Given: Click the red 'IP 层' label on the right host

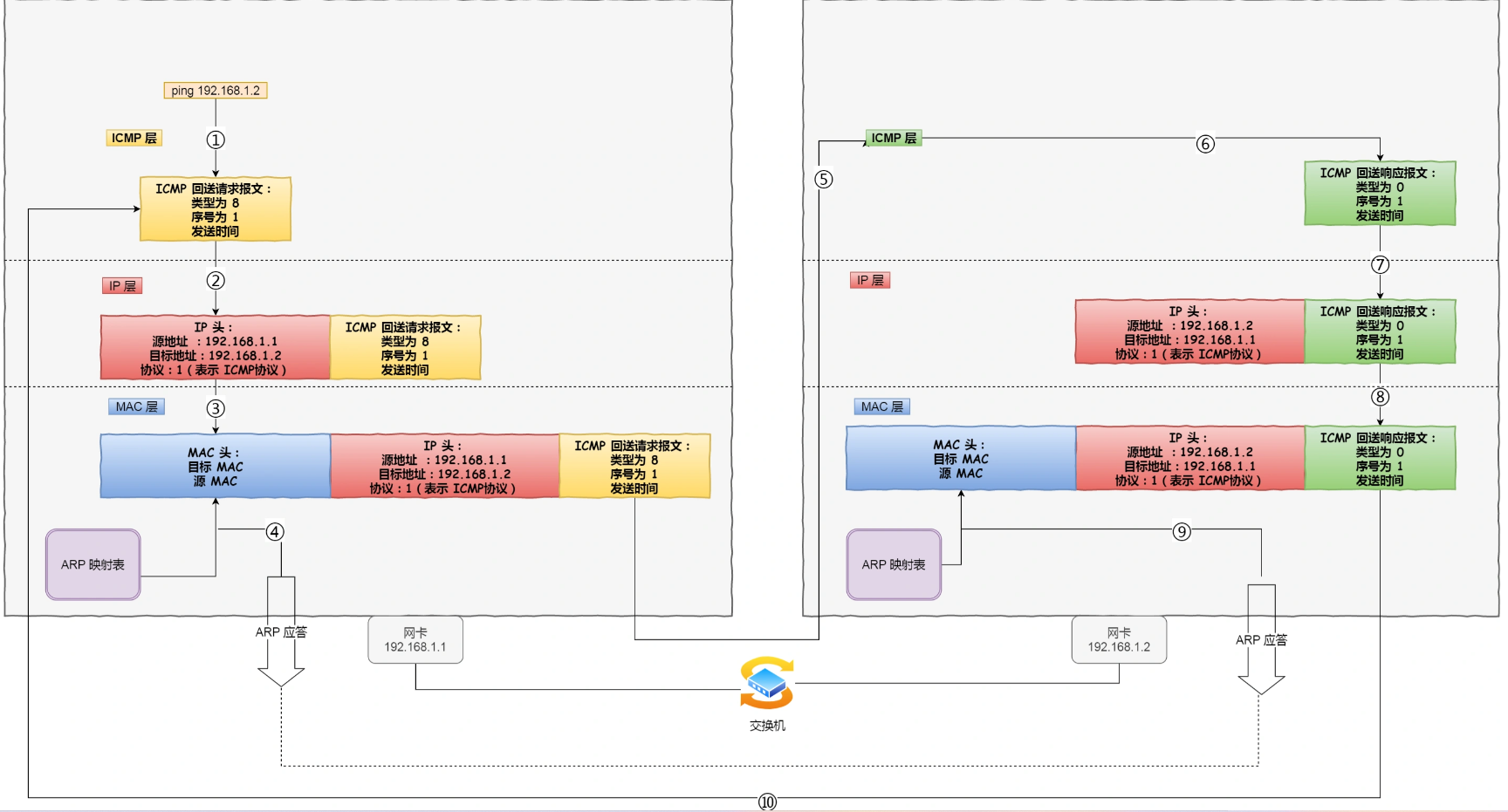Looking at the screenshot, I should tap(870, 280).
